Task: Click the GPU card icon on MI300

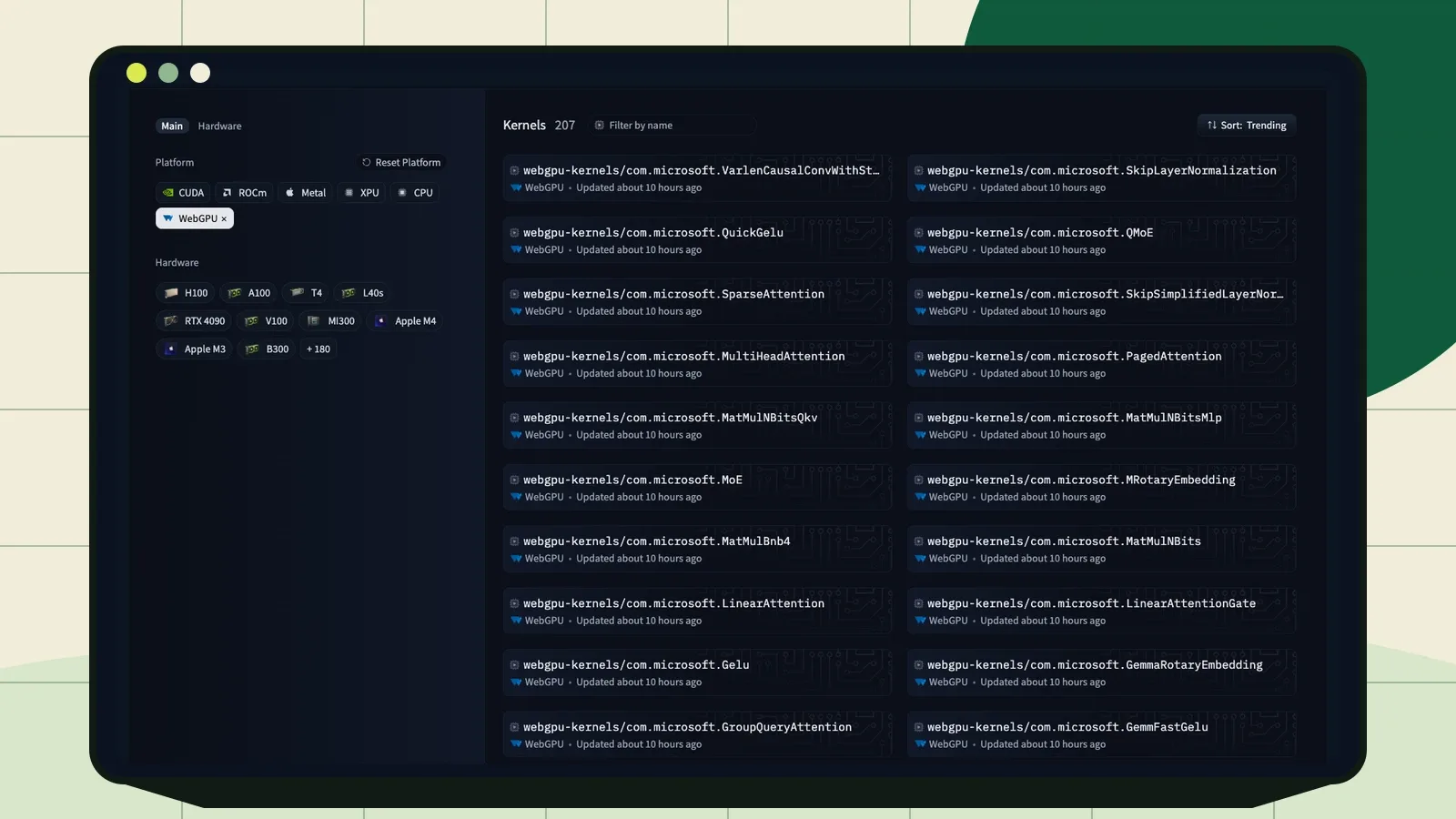Action: [314, 321]
